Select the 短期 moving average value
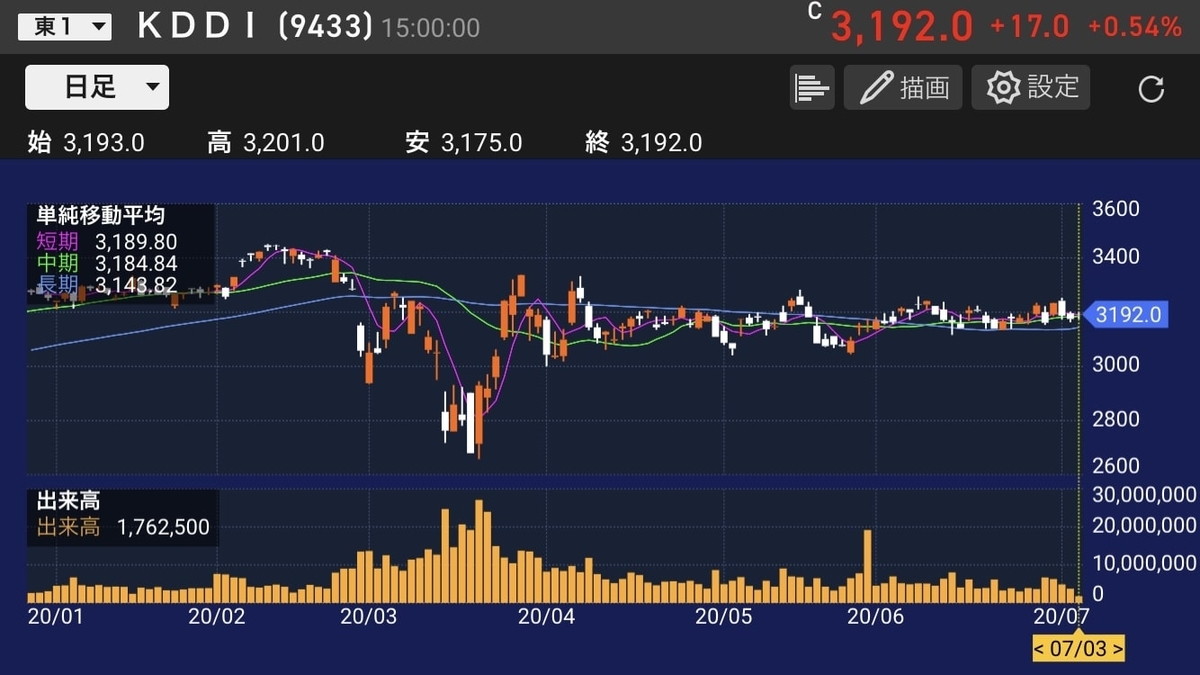Screen dimensions: 1200x675 click(x=136, y=241)
